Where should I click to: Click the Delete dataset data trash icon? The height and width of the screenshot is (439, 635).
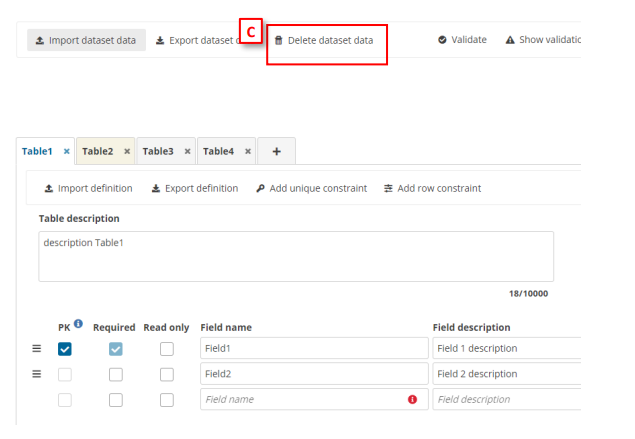click(x=279, y=40)
